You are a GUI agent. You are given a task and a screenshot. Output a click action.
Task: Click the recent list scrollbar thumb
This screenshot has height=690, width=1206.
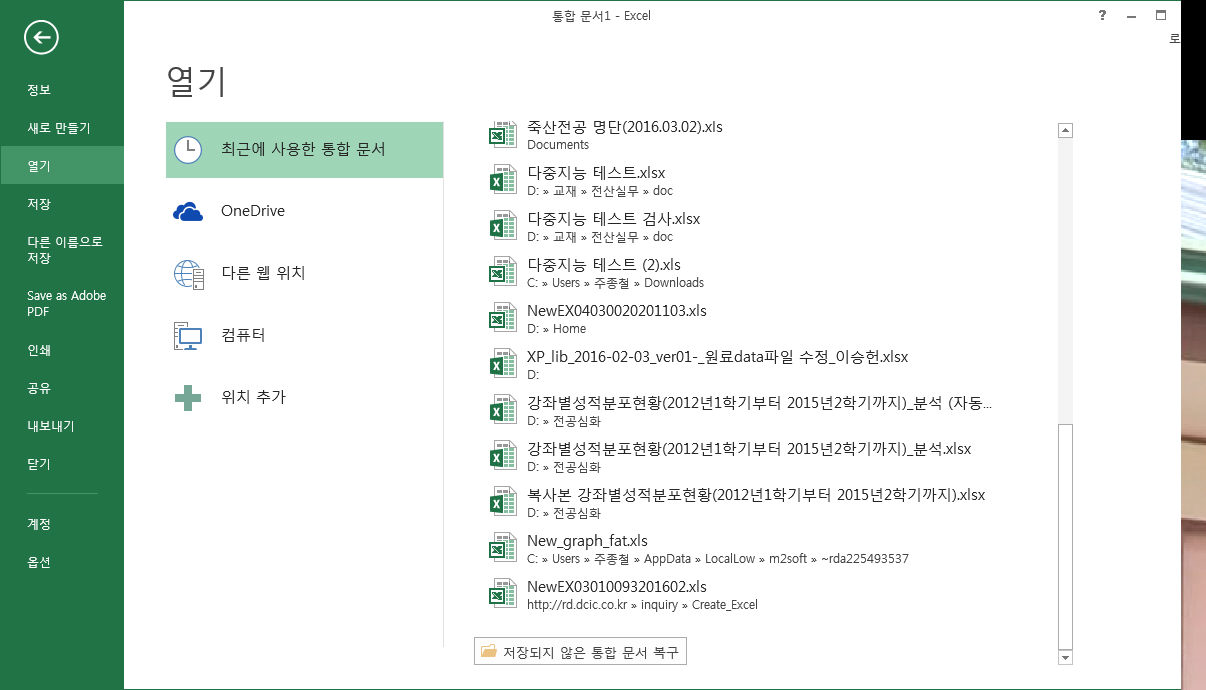tap(1065, 535)
